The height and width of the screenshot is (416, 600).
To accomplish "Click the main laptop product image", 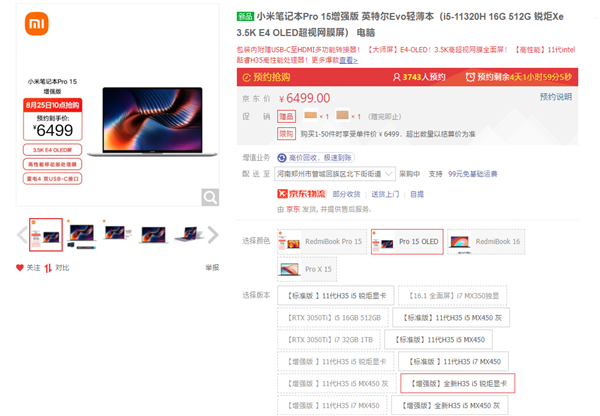I will (x=152, y=122).
